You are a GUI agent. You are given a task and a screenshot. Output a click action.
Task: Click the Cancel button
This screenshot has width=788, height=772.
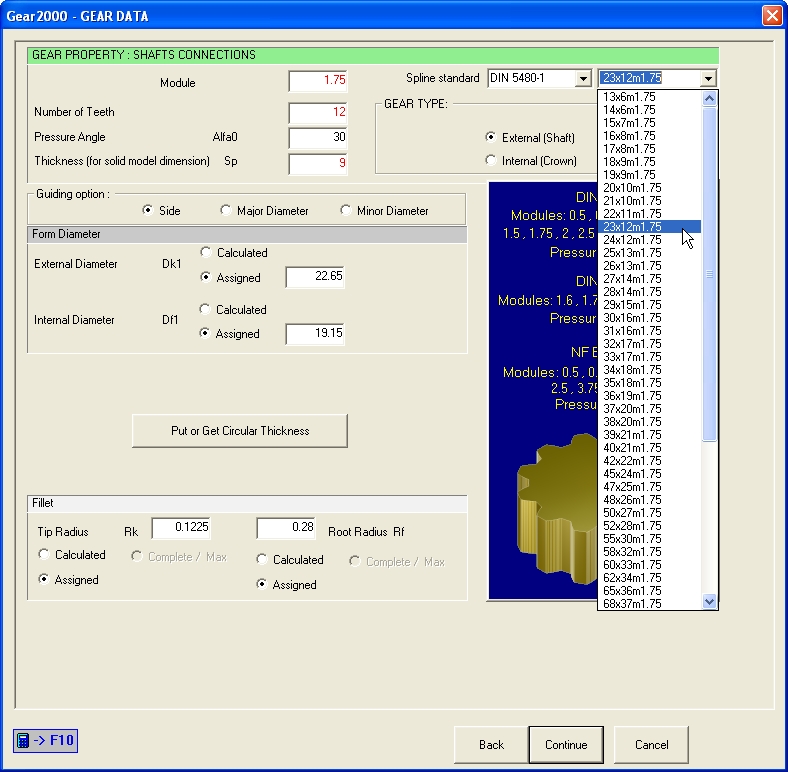pyautogui.click(x=651, y=744)
